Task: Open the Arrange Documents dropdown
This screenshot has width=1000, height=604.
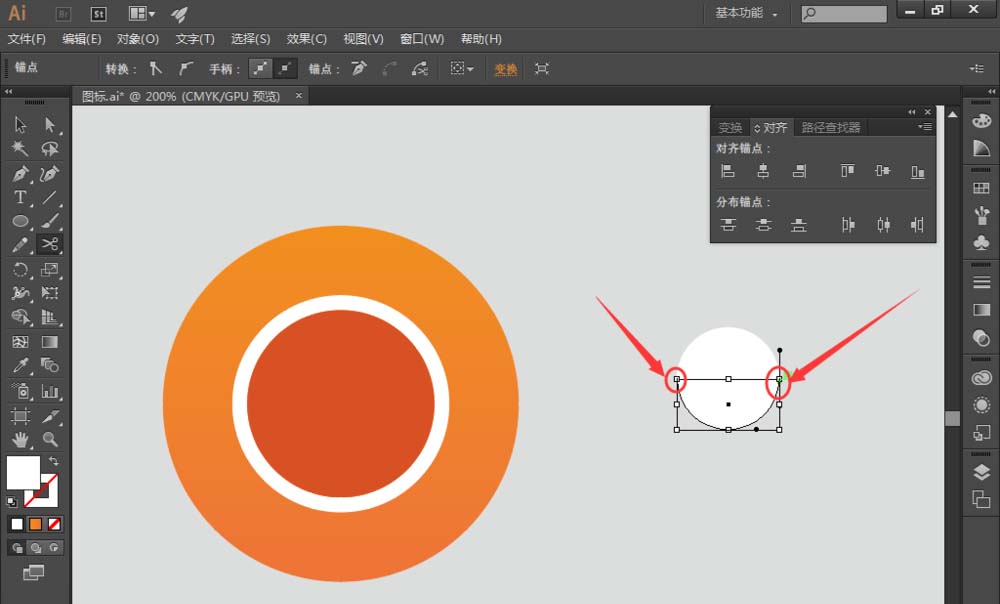Action: tap(142, 13)
